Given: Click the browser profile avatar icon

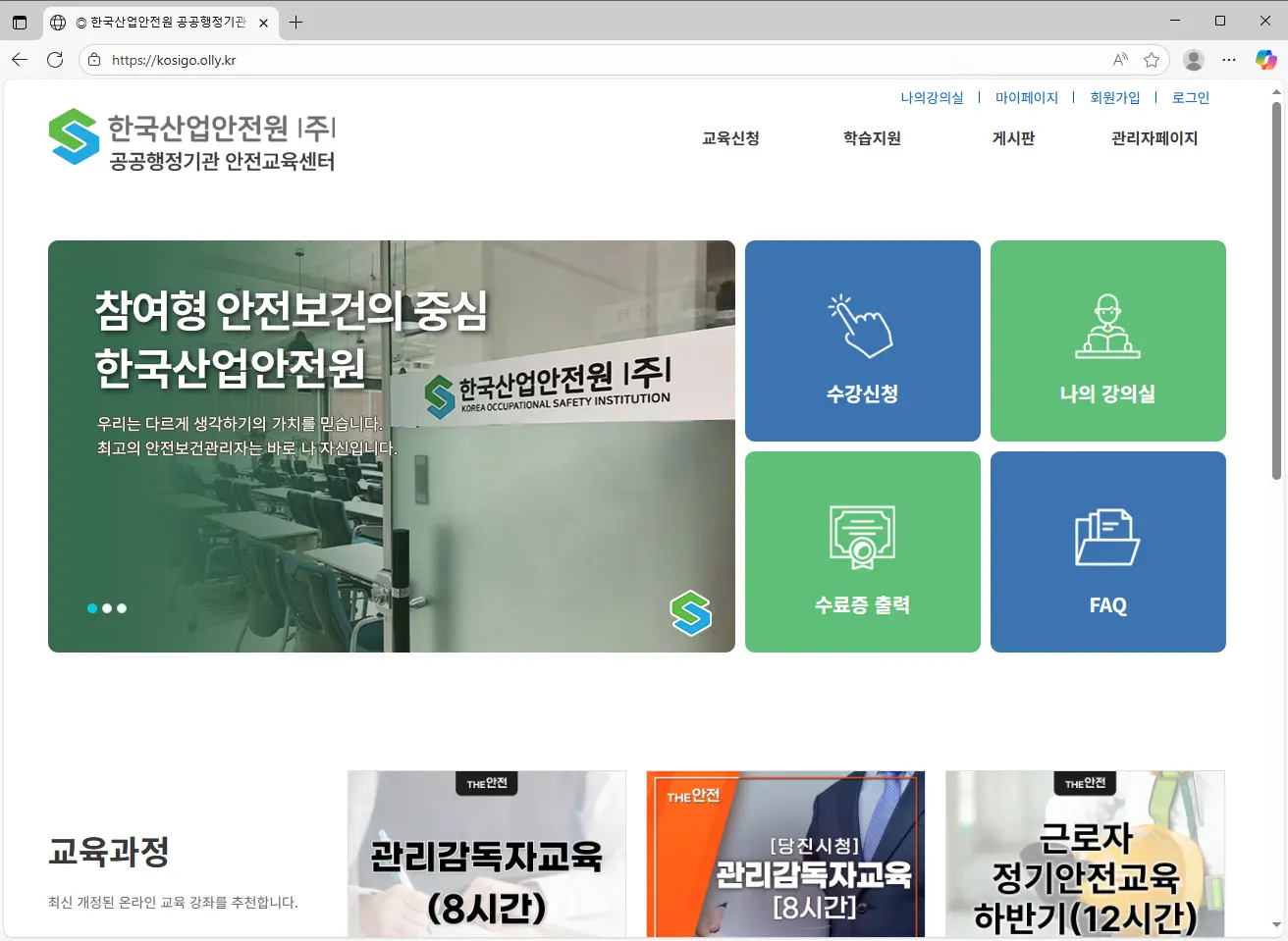Looking at the screenshot, I should click(1193, 59).
